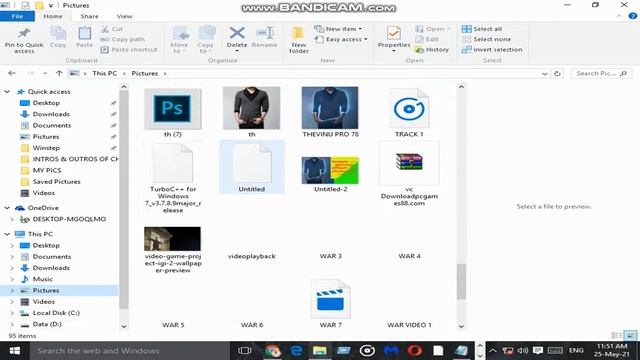Select Local Disk (C:) in sidebar
This screenshot has width=640, height=360.
(x=56, y=313)
